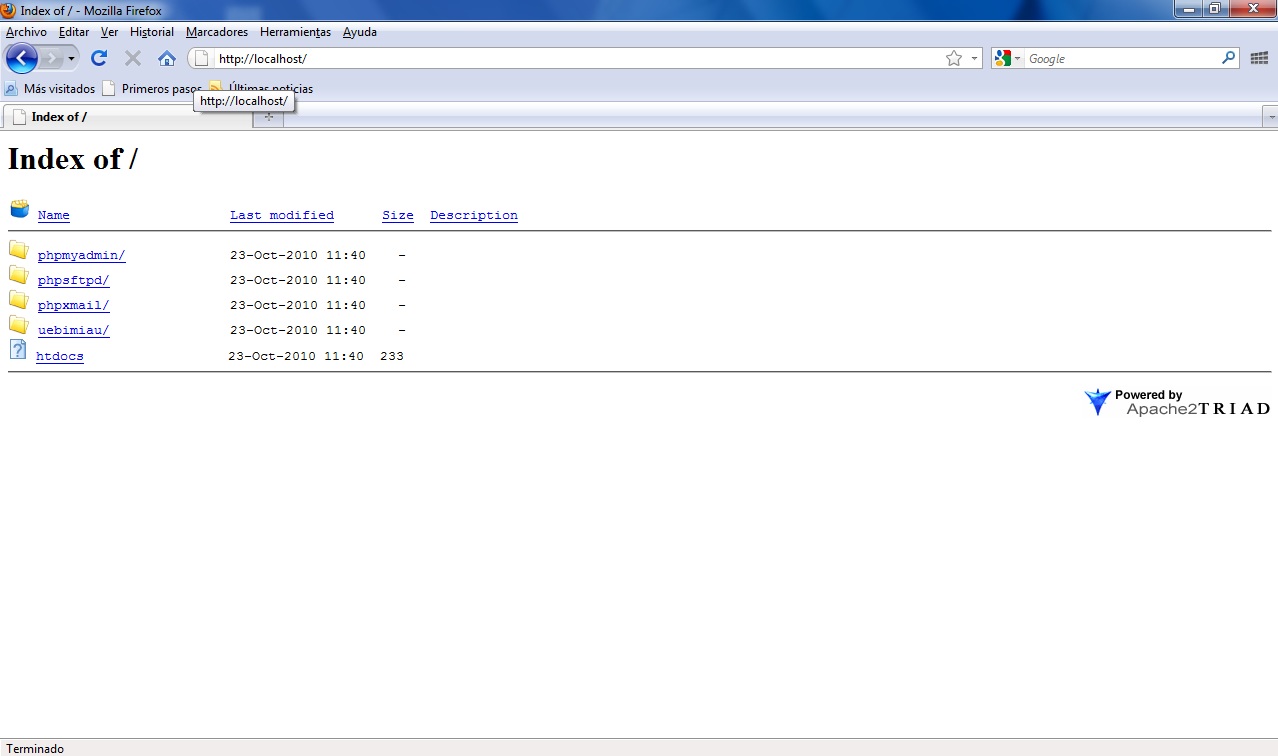Screen dimensions: 1278x756
Task: Open the list all tabs dropdown
Action: click(x=1270, y=117)
